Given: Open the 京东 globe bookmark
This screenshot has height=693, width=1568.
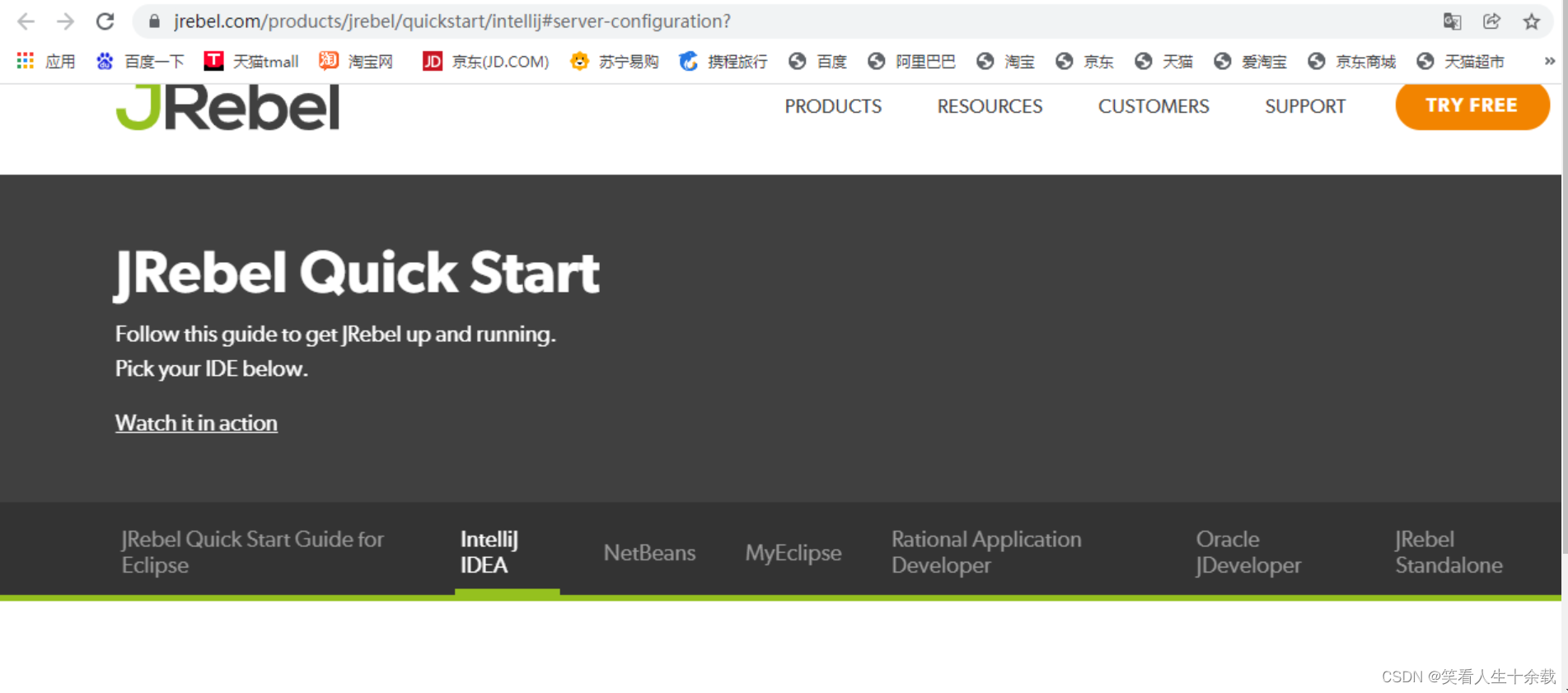Looking at the screenshot, I should coord(1084,61).
